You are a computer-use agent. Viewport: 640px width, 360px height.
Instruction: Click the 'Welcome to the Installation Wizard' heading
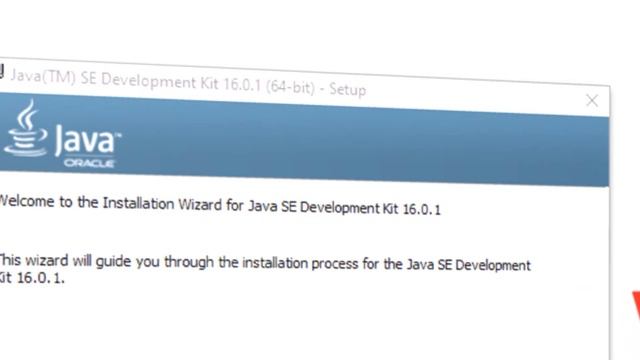pos(220,205)
